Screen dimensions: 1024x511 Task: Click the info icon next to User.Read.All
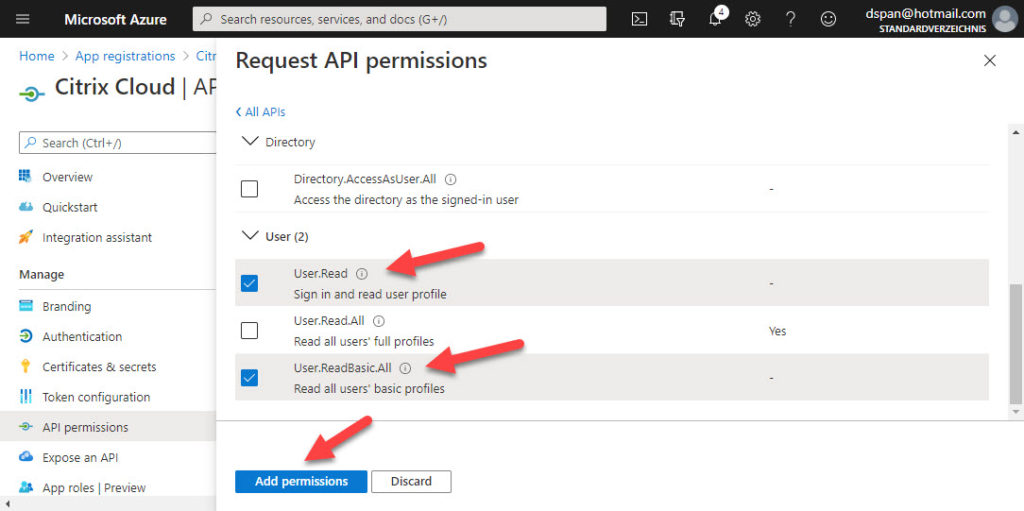[379, 321]
